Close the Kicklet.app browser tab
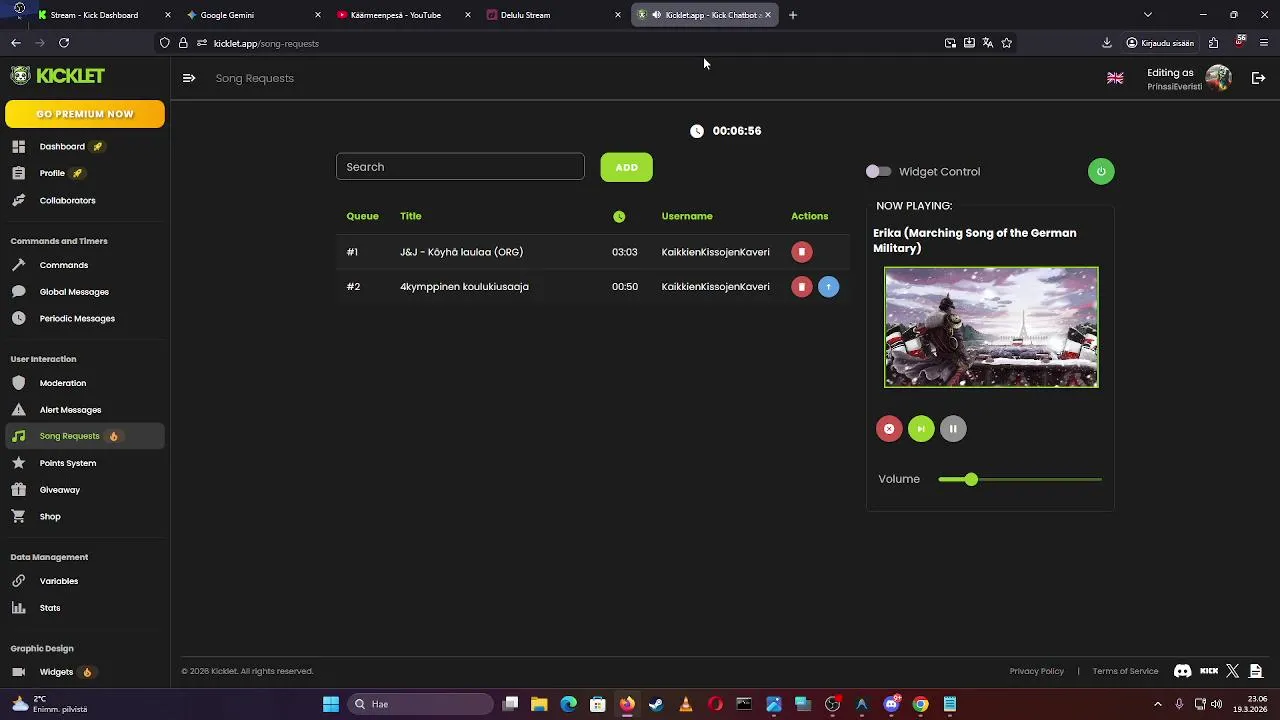 point(768,15)
